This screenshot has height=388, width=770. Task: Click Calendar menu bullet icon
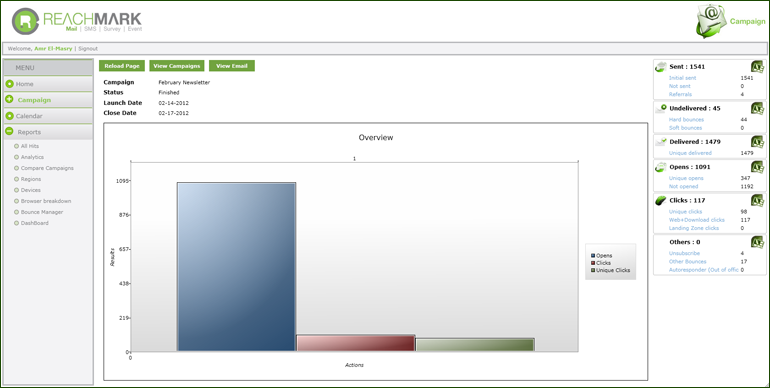coord(9,116)
